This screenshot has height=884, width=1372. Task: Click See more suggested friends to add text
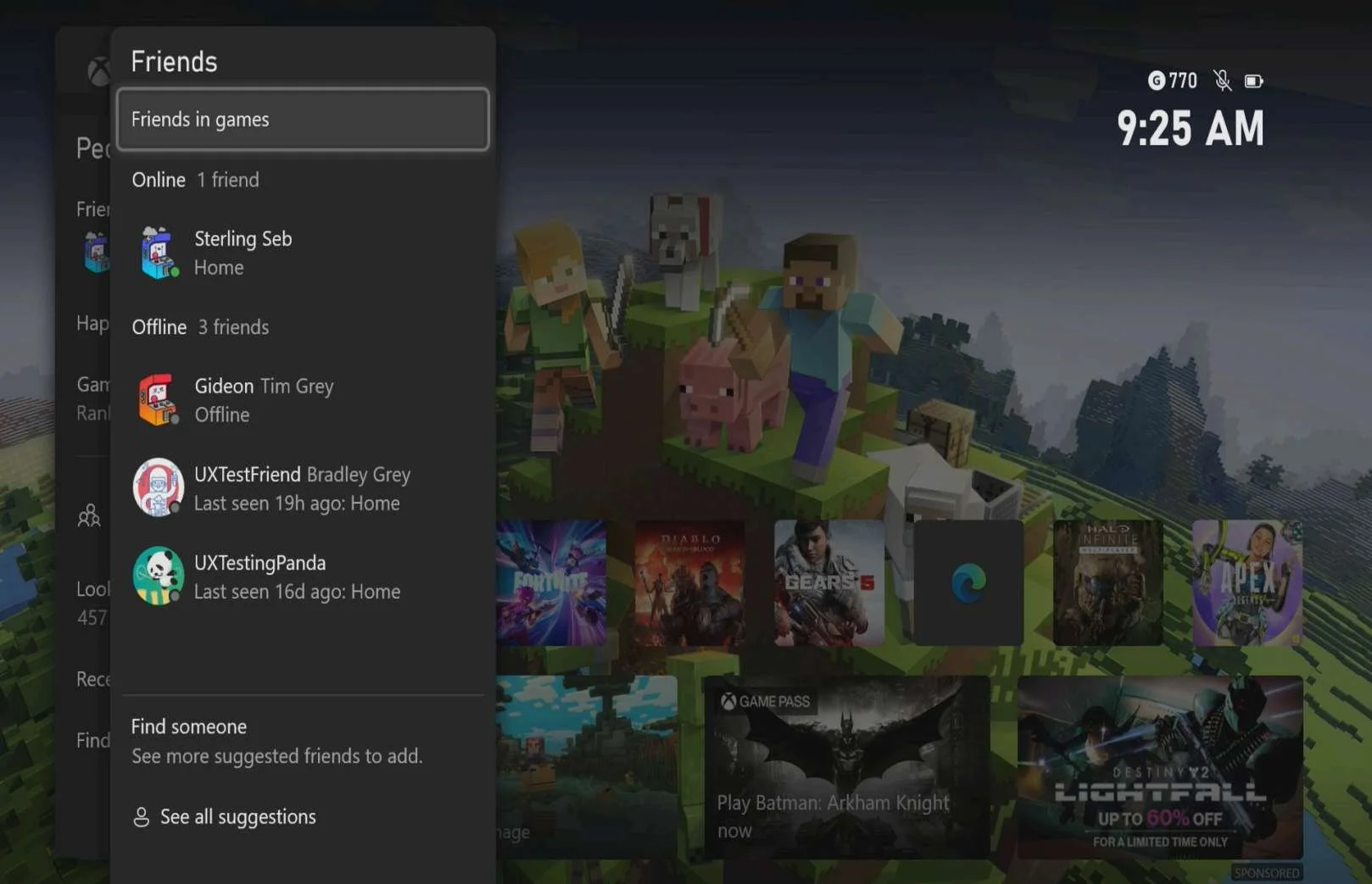[276, 756]
